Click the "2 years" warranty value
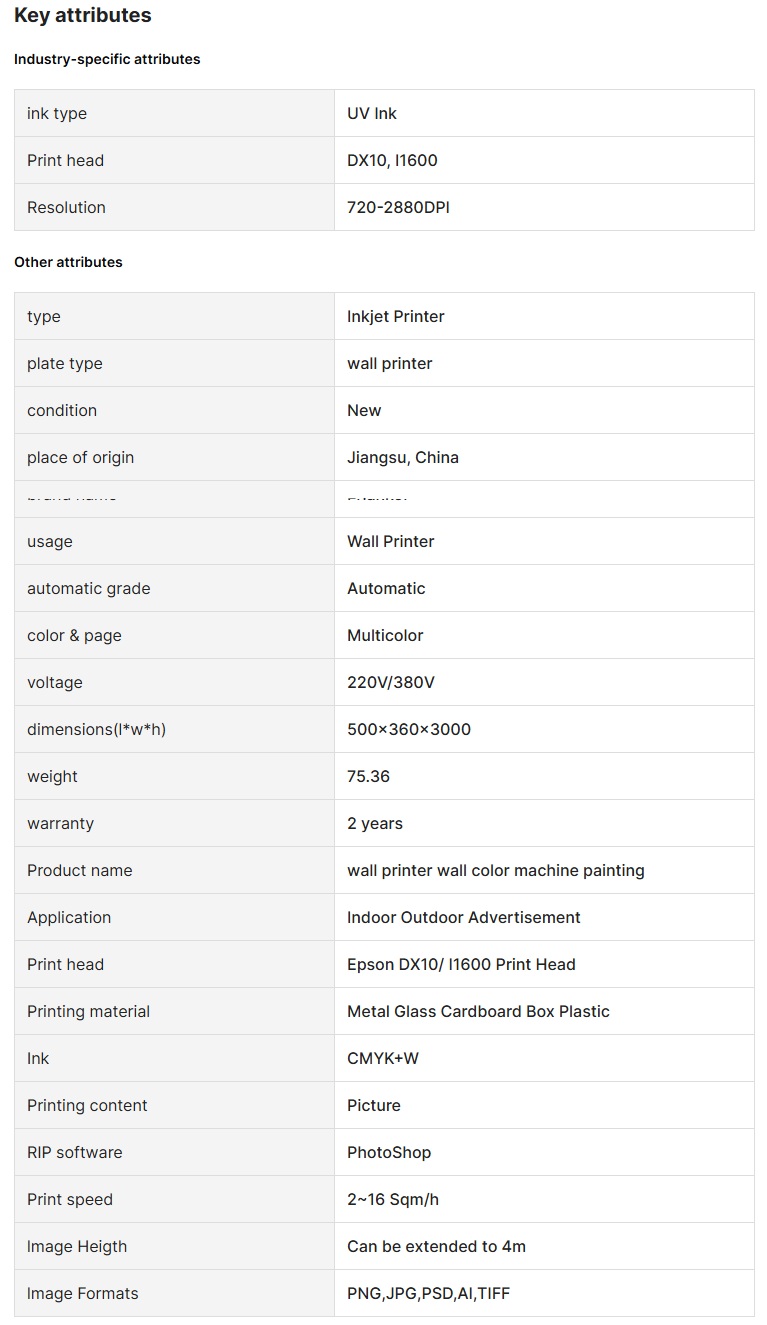Viewport: 767px width, 1325px height. 375,824
